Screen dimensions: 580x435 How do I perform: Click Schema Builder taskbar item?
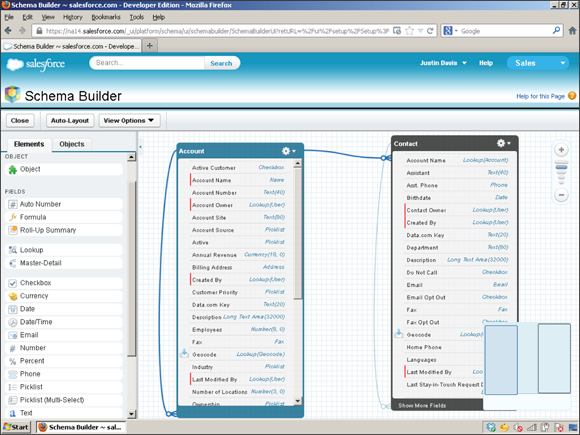coord(81,427)
